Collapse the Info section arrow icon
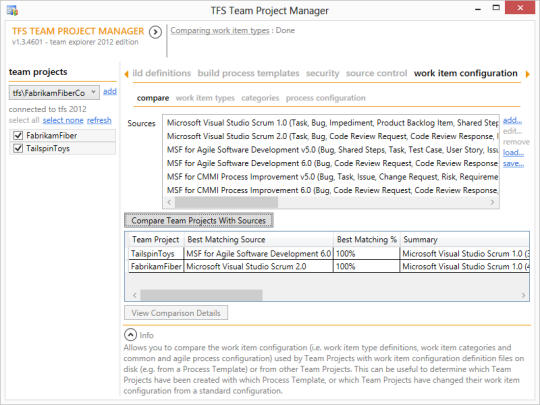This screenshot has width=540, height=405. coord(130,334)
